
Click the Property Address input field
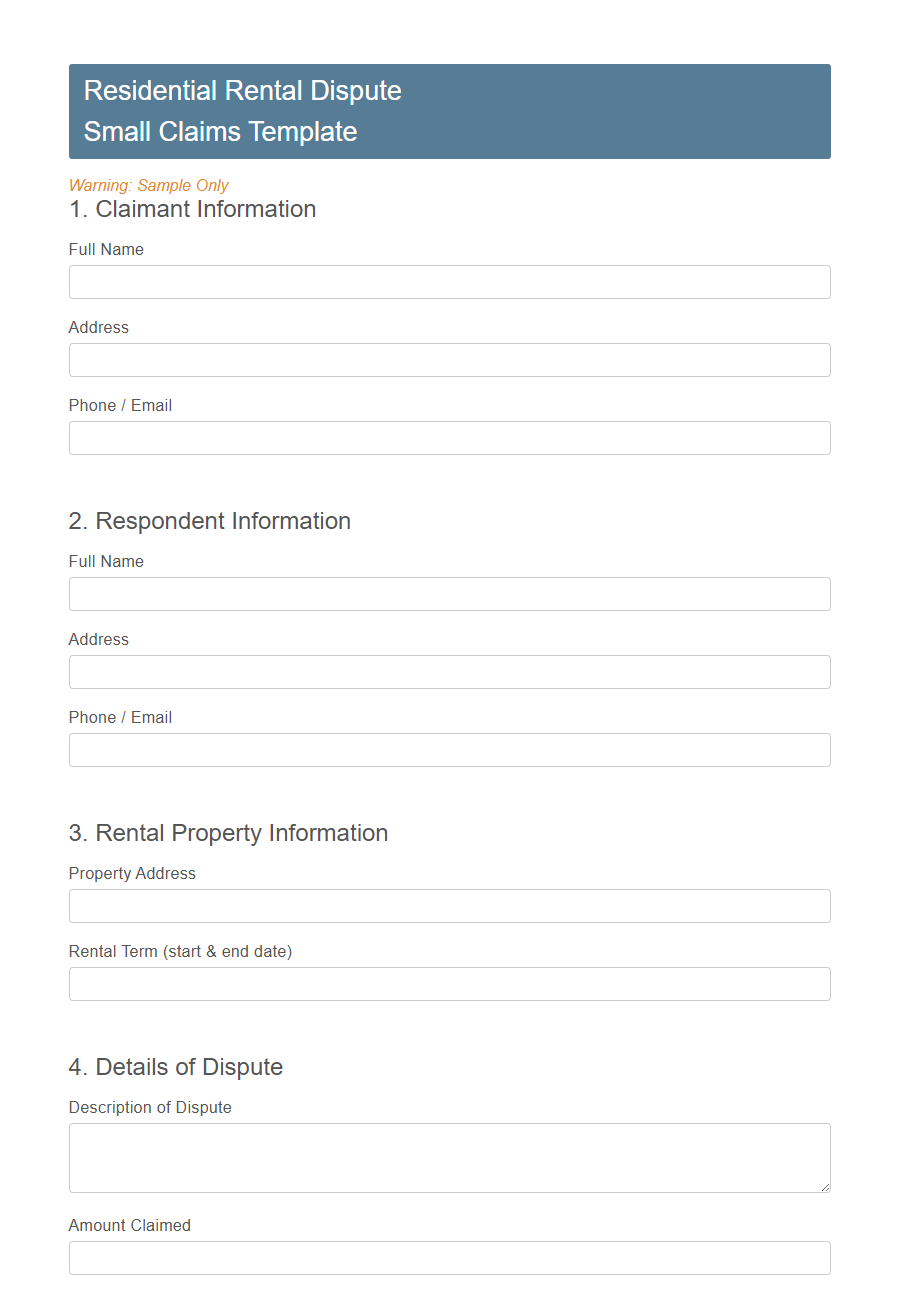(x=449, y=906)
